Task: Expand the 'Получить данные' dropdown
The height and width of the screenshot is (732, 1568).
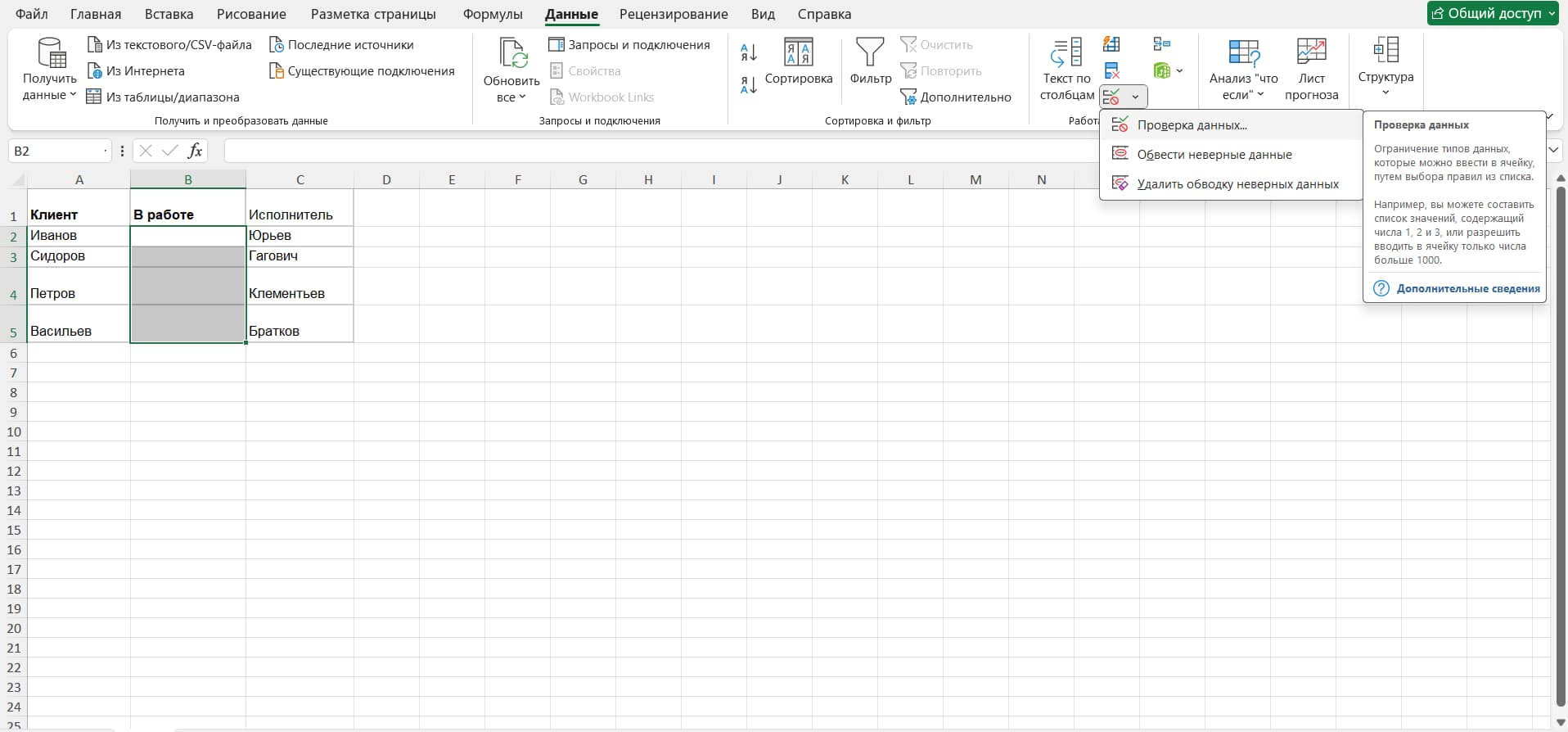Action: click(50, 87)
